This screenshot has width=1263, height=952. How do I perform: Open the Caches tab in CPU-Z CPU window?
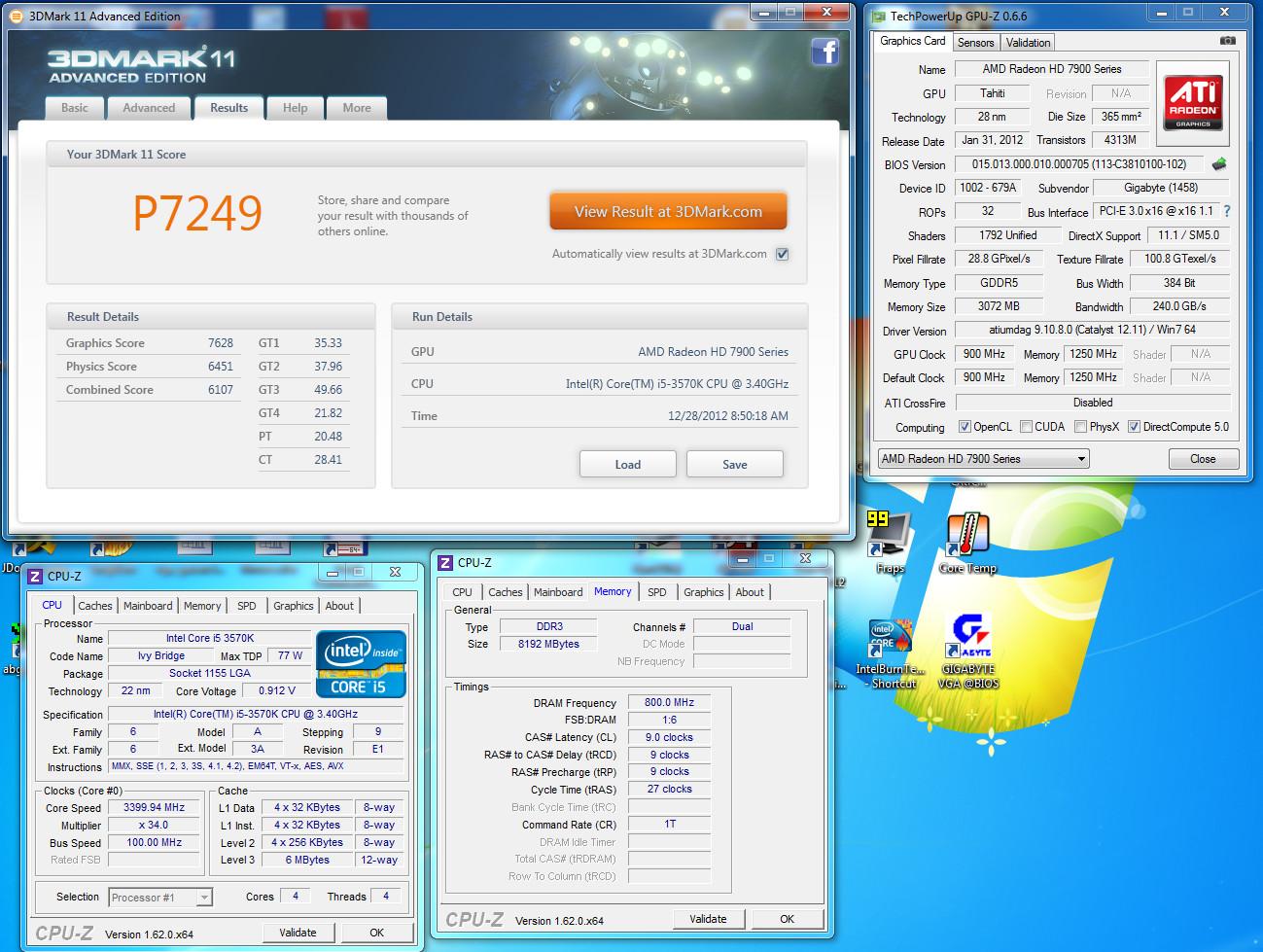(x=95, y=606)
